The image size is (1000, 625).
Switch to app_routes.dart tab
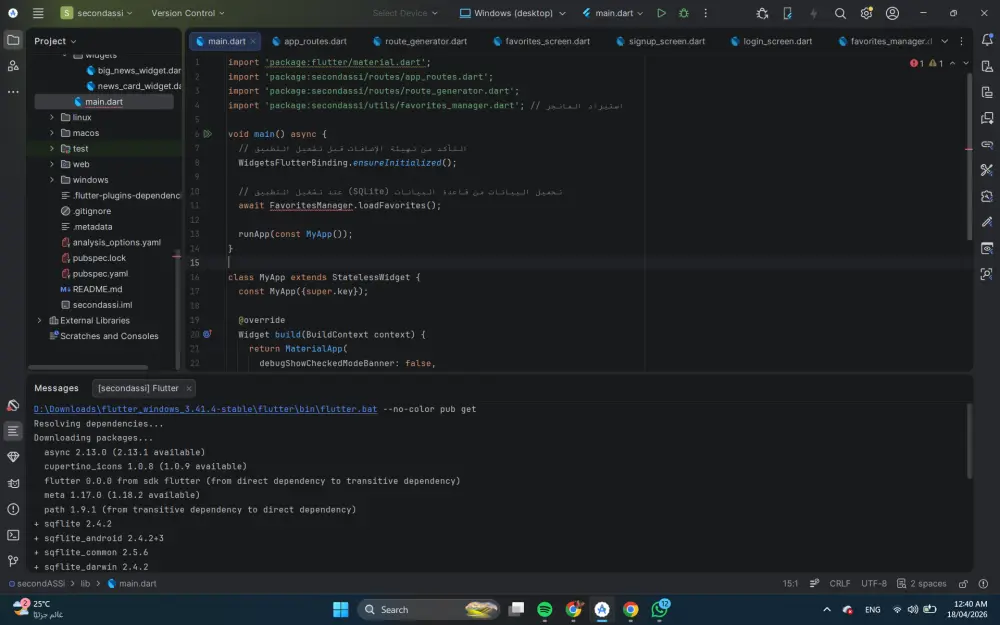309,41
